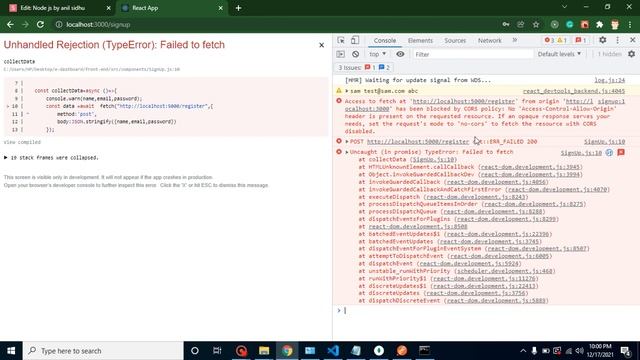Open the Chrome three-dot menu

point(630,24)
